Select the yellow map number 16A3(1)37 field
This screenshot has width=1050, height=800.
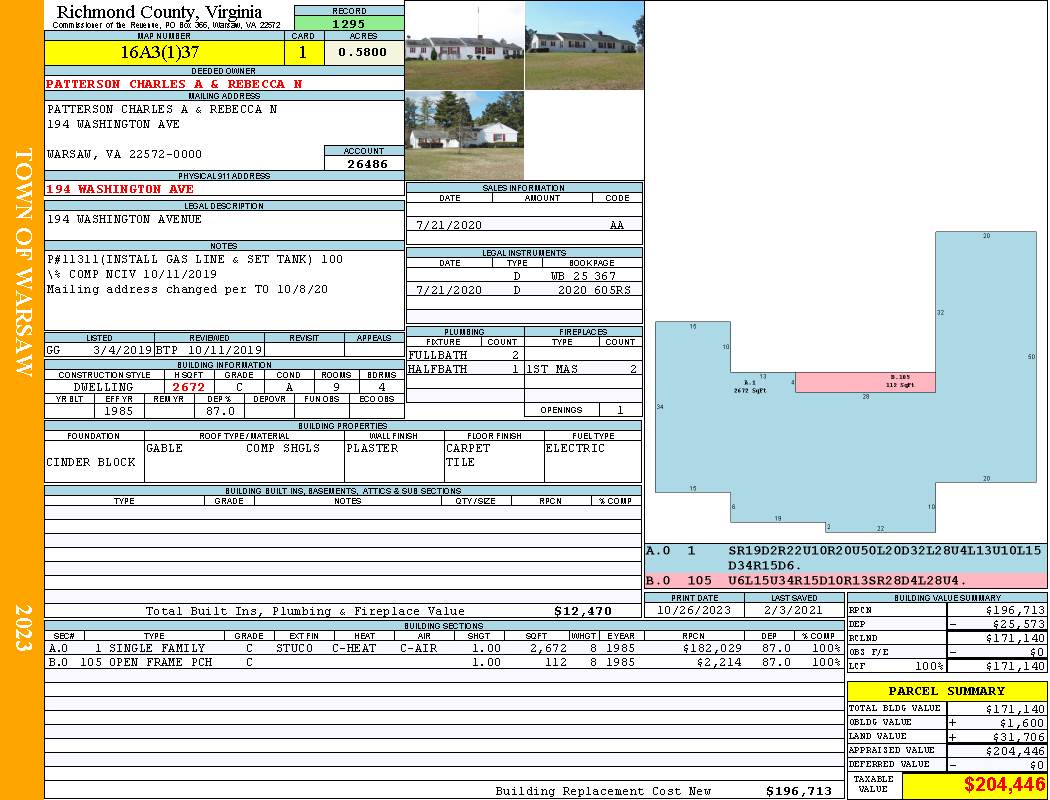(x=165, y=51)
